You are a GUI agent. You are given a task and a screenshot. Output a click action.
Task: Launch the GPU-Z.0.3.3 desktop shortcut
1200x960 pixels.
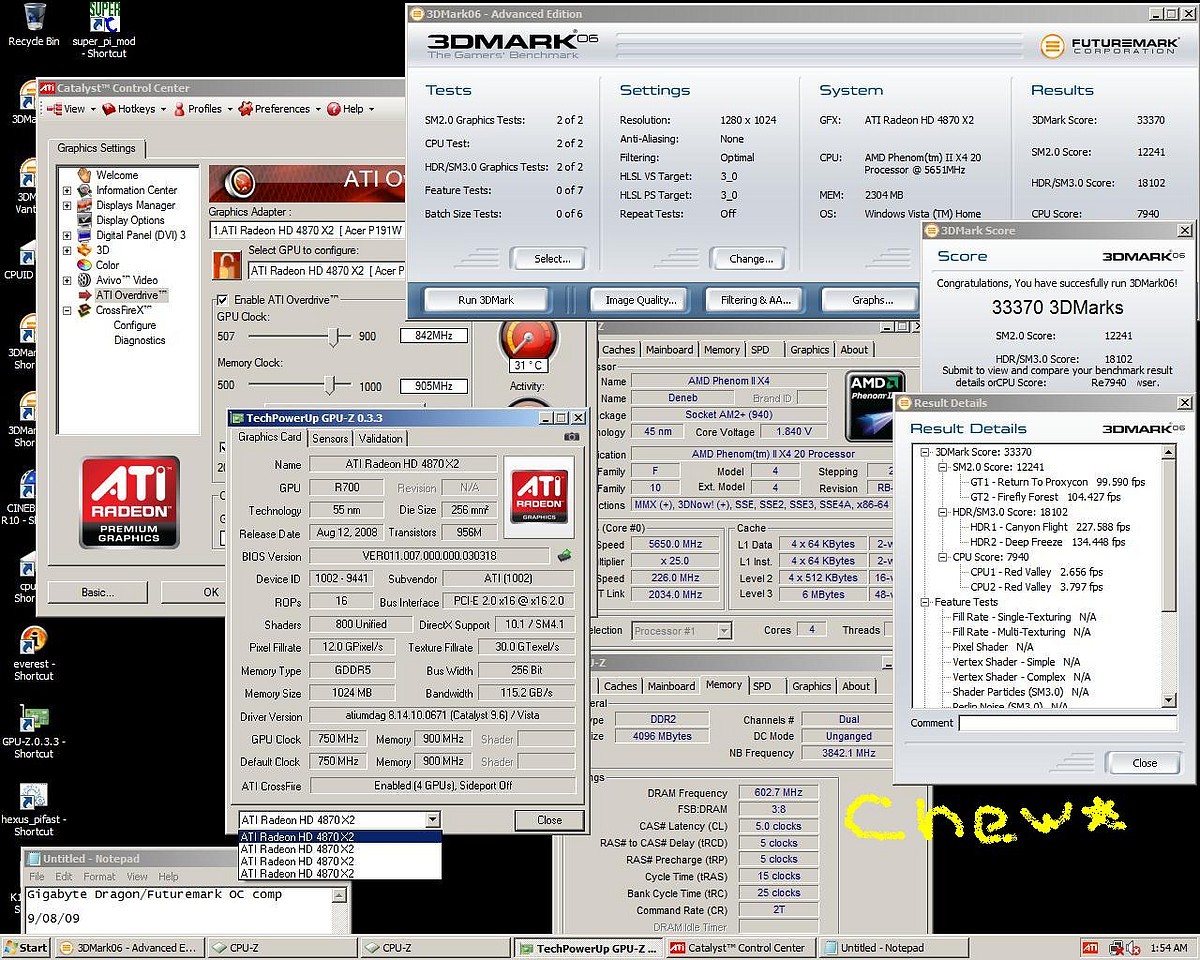[33, 732]
